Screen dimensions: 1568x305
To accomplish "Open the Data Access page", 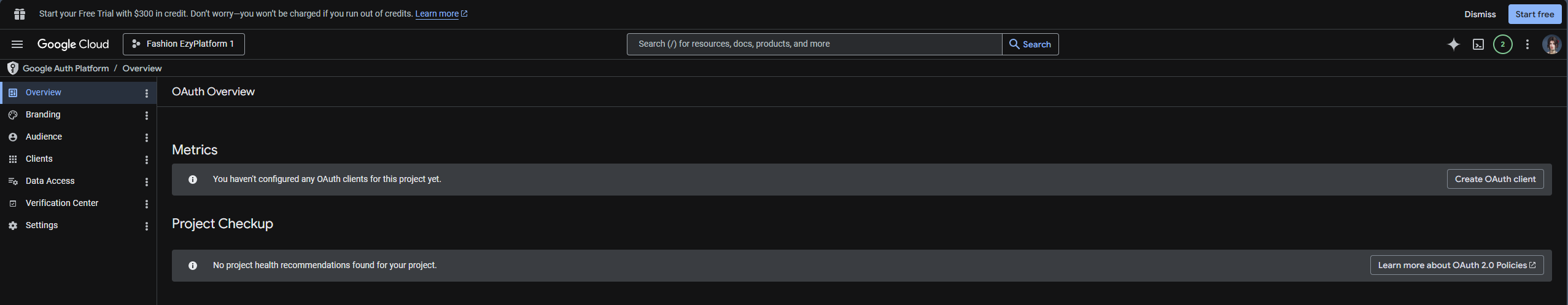I will point(50,181).
